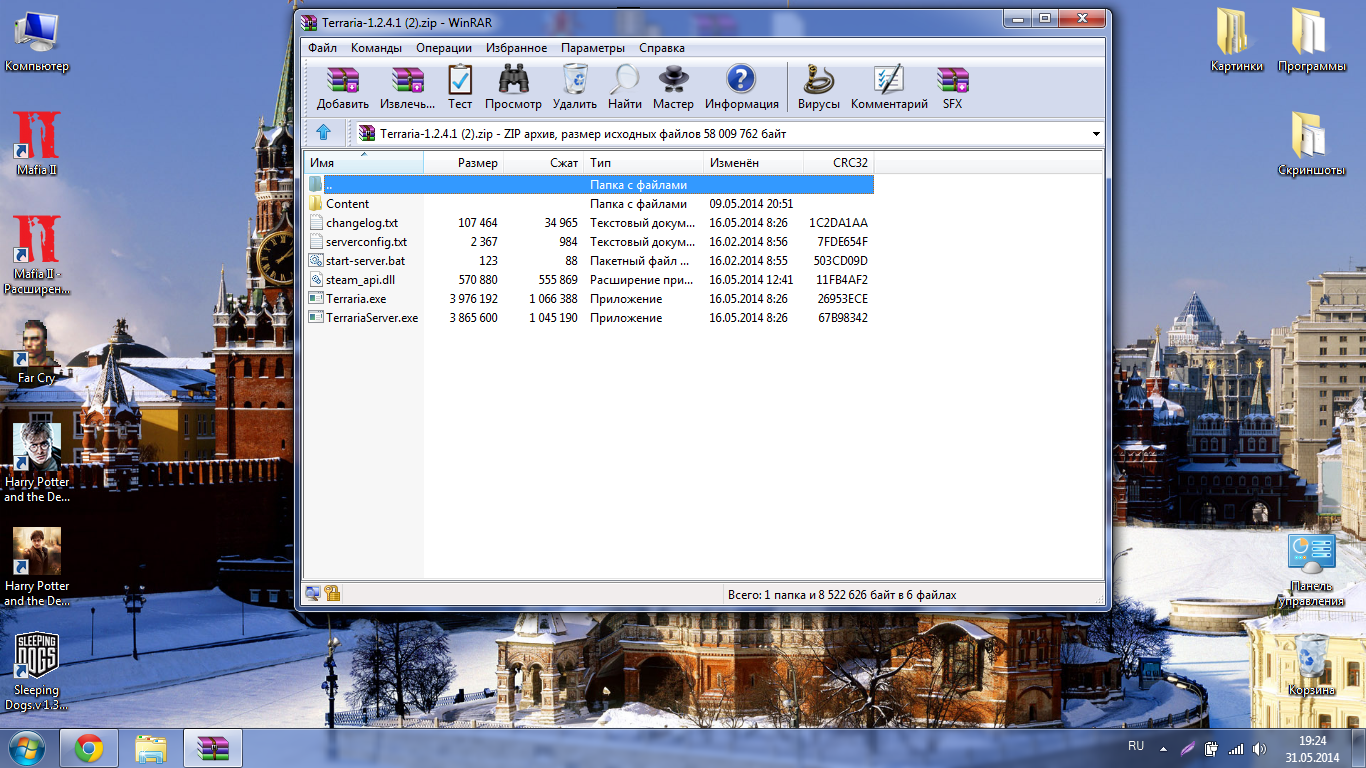Run the Тест archive check
The width and height of the screenshot is (1366, 768).
pyautogui.click(x=460, y=87)
